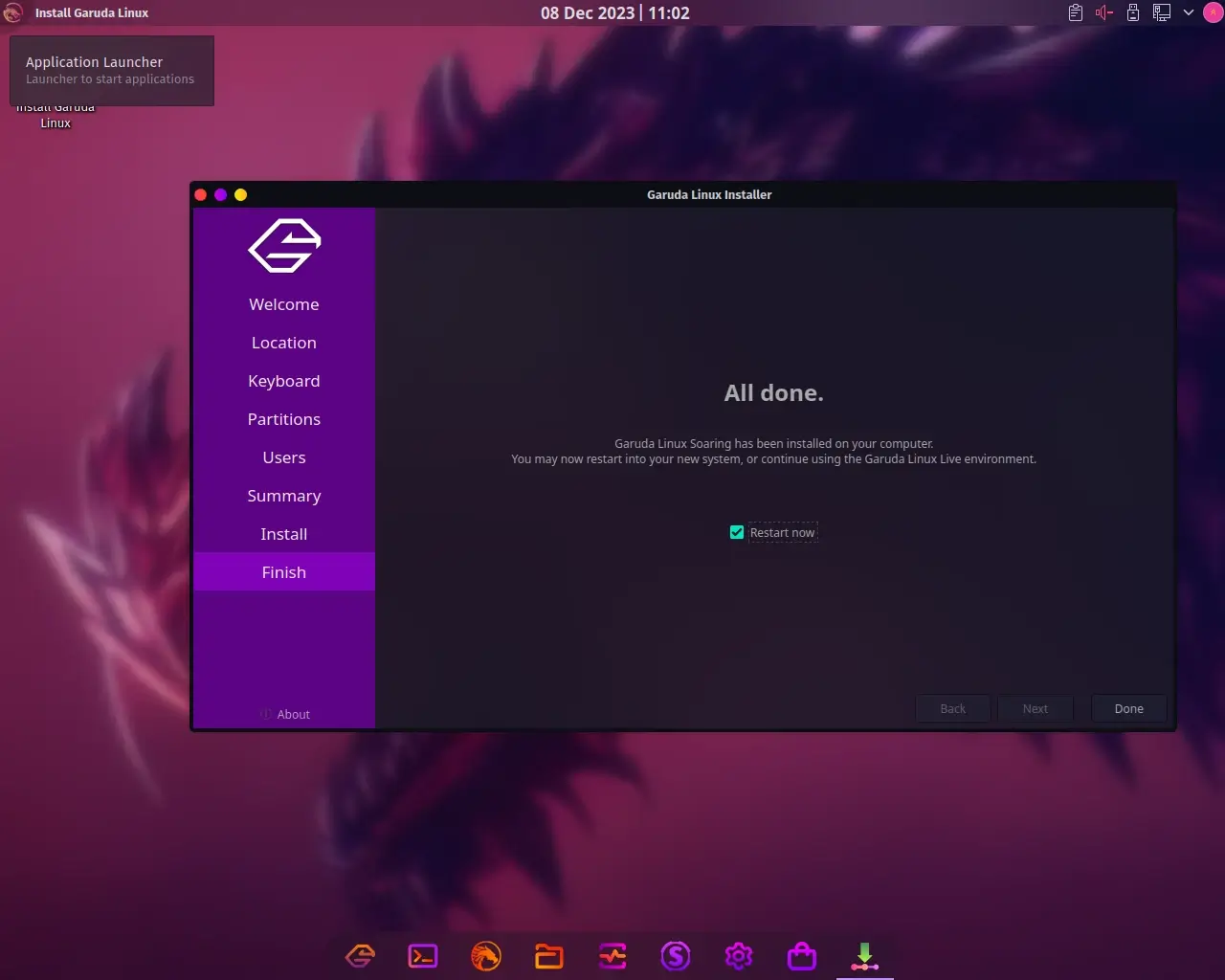
Task: Click the Done button
Action: [1128, 708]
